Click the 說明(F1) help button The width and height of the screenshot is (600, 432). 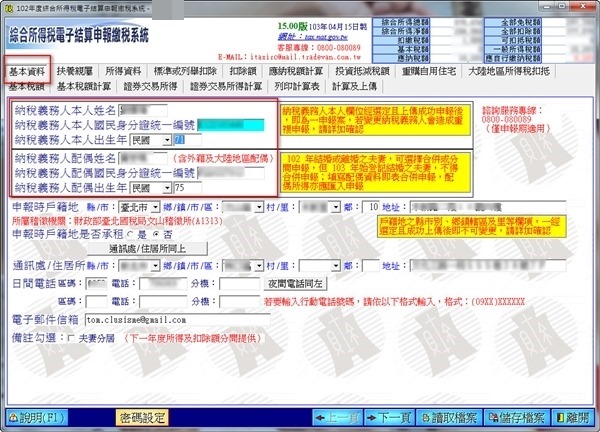pos(37,417)
